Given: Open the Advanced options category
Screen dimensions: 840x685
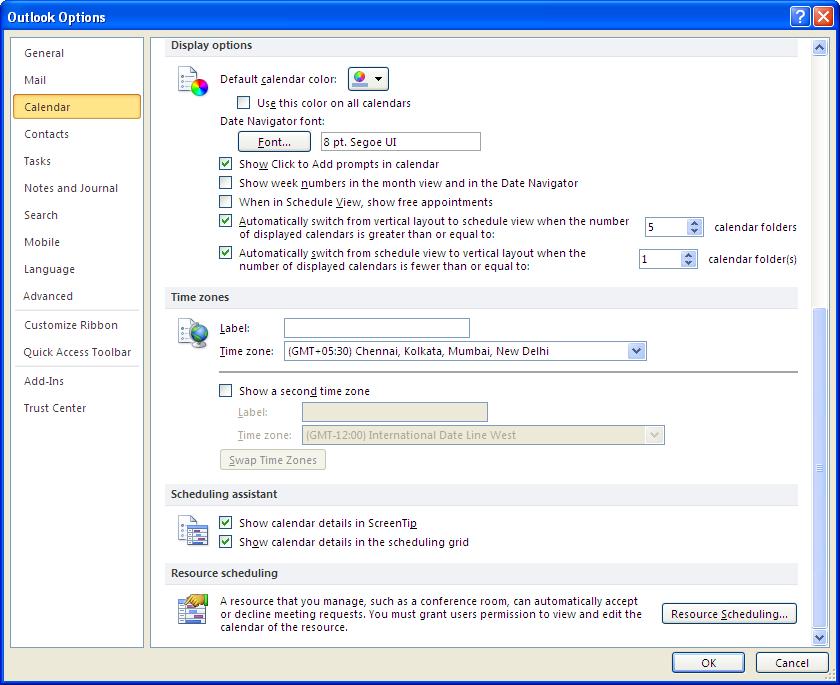Looking at the screenshot, I should (77, 296).
